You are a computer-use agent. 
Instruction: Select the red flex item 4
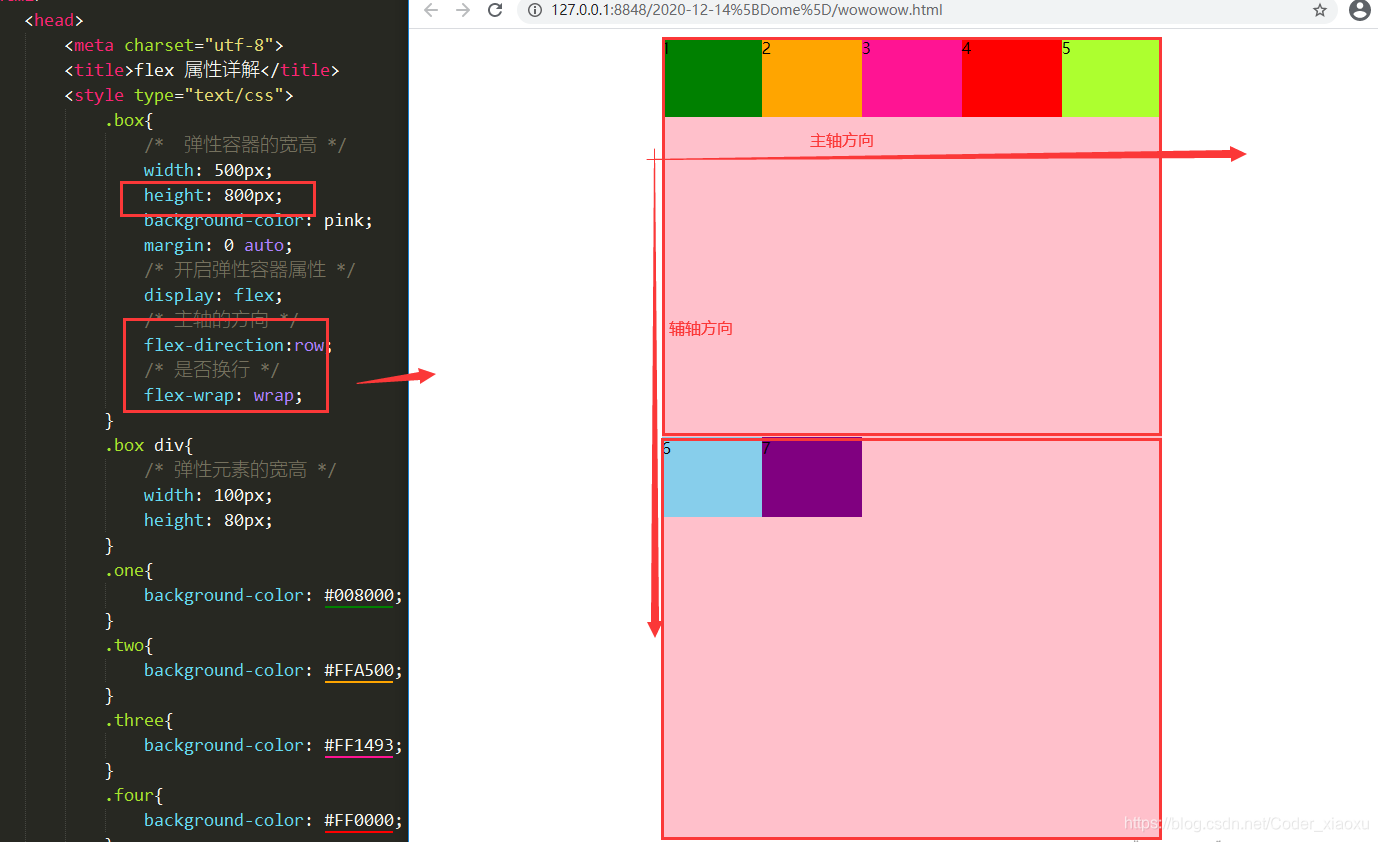point(1012,79)
